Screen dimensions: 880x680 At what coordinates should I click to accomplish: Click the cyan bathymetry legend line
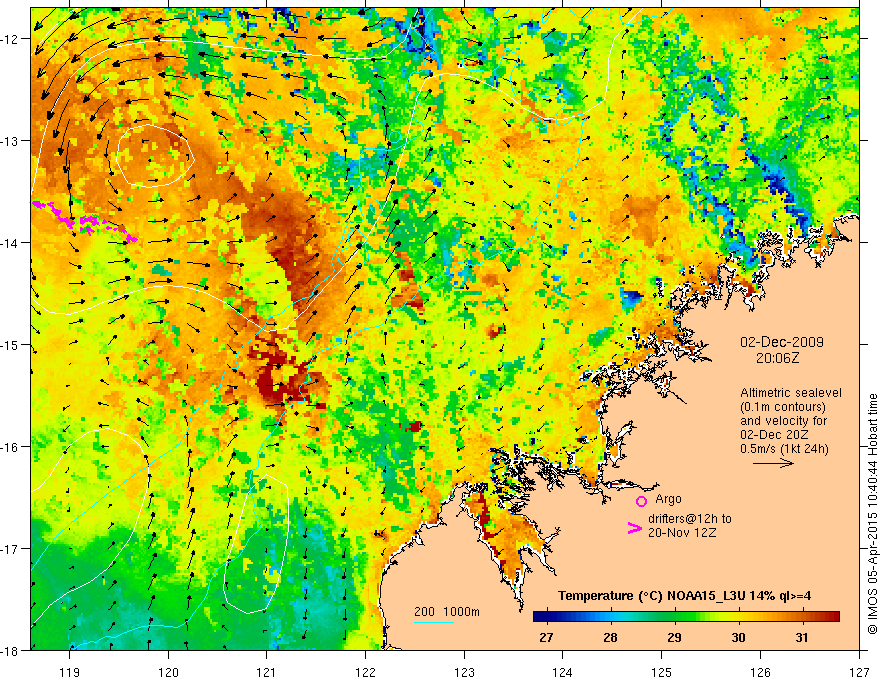click(434, 622)
